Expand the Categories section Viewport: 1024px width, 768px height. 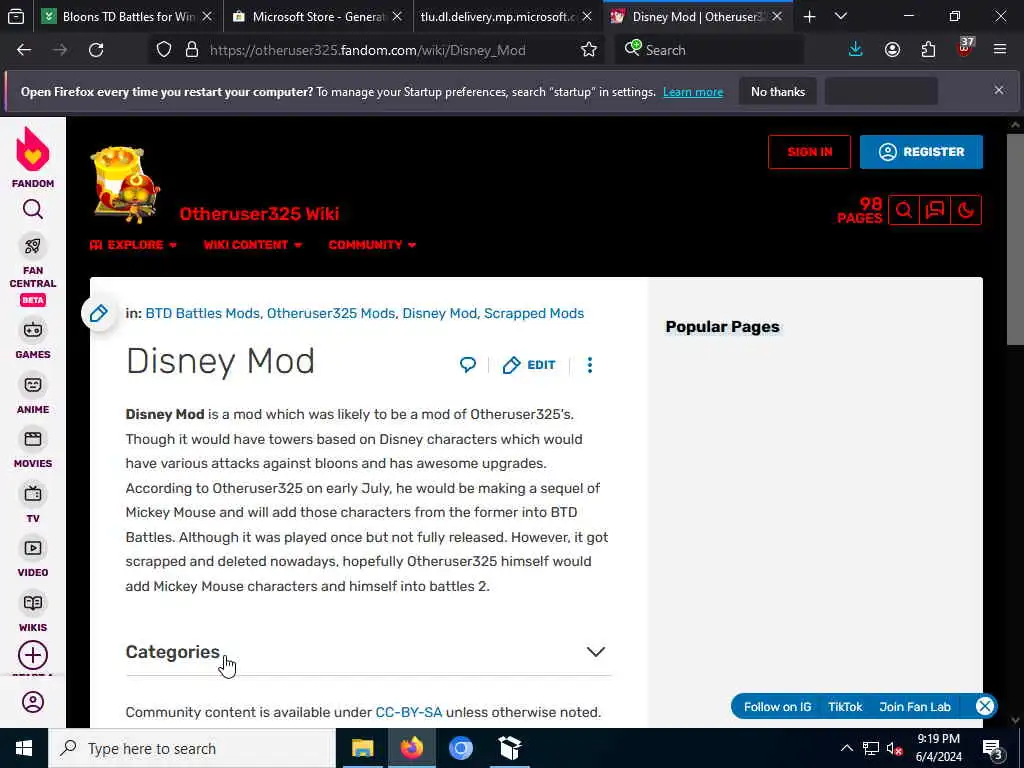pos(368,652)
